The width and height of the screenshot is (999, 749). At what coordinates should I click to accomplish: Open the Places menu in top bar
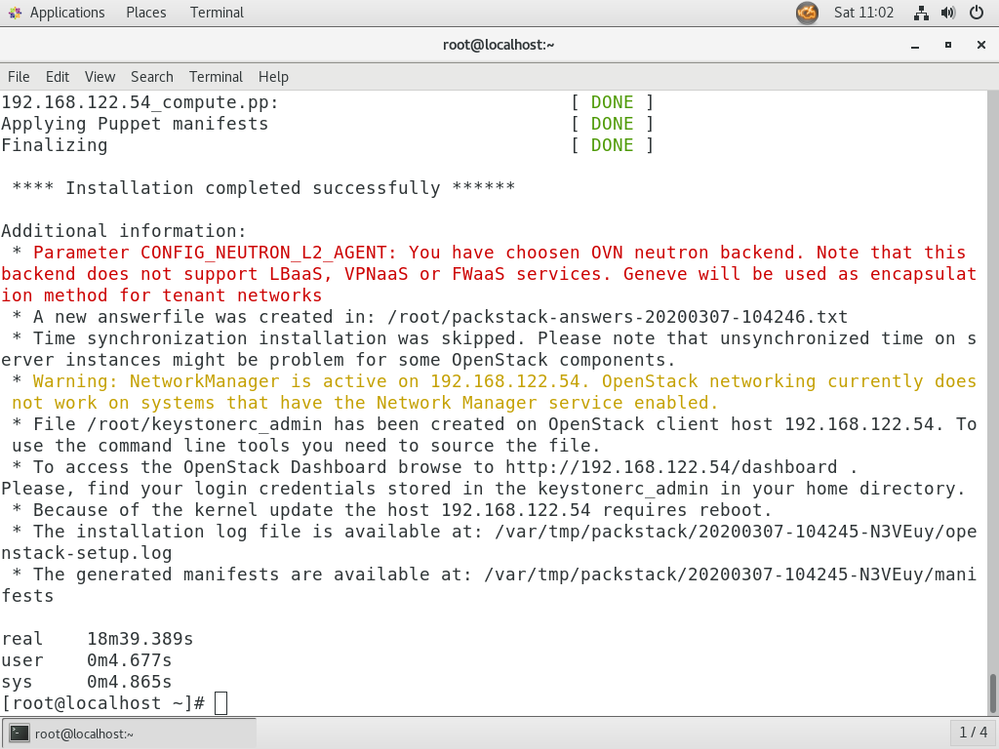(x=146, y=13)
